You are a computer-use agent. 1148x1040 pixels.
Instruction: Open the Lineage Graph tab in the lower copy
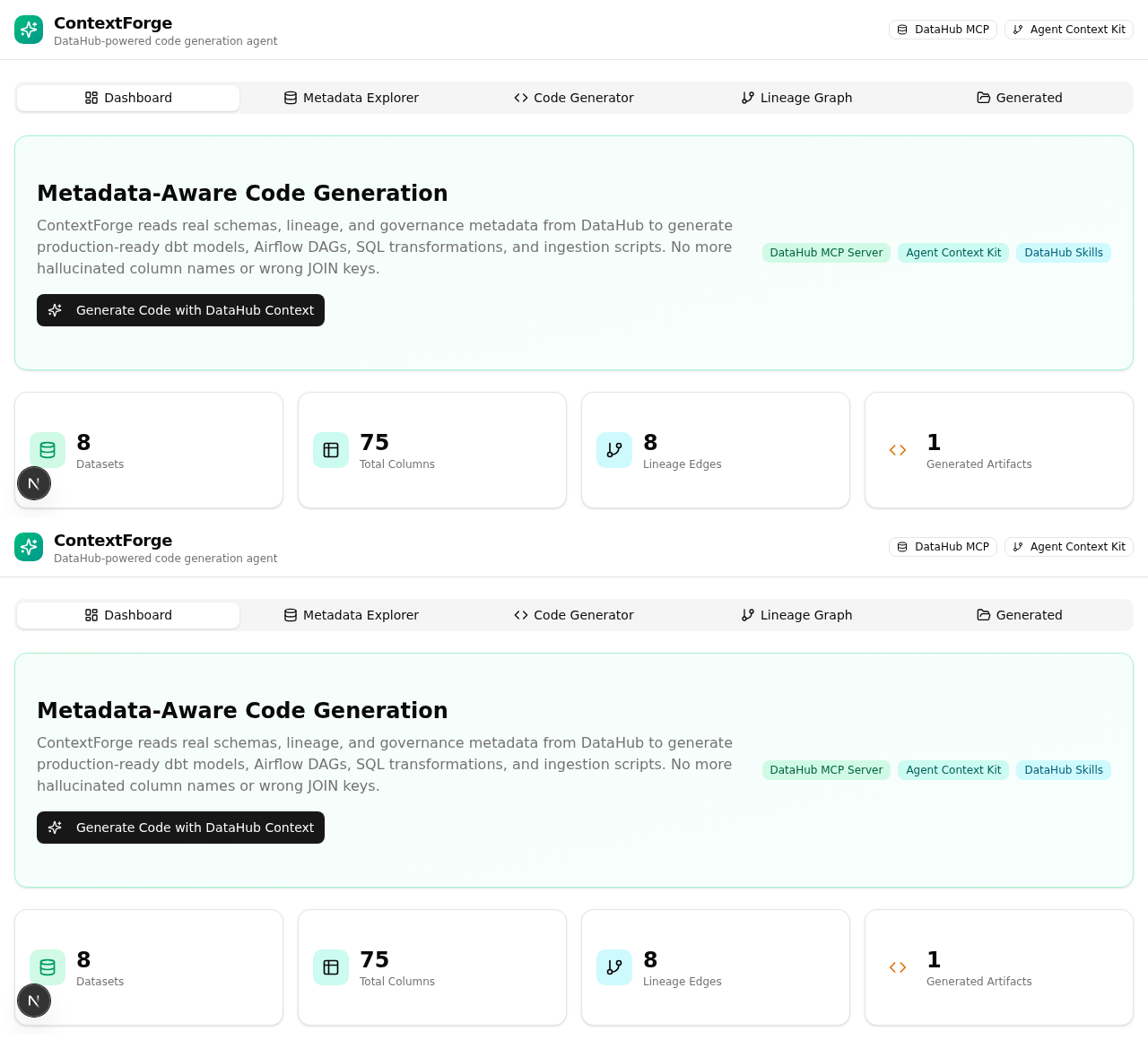[x=796, y=615]
